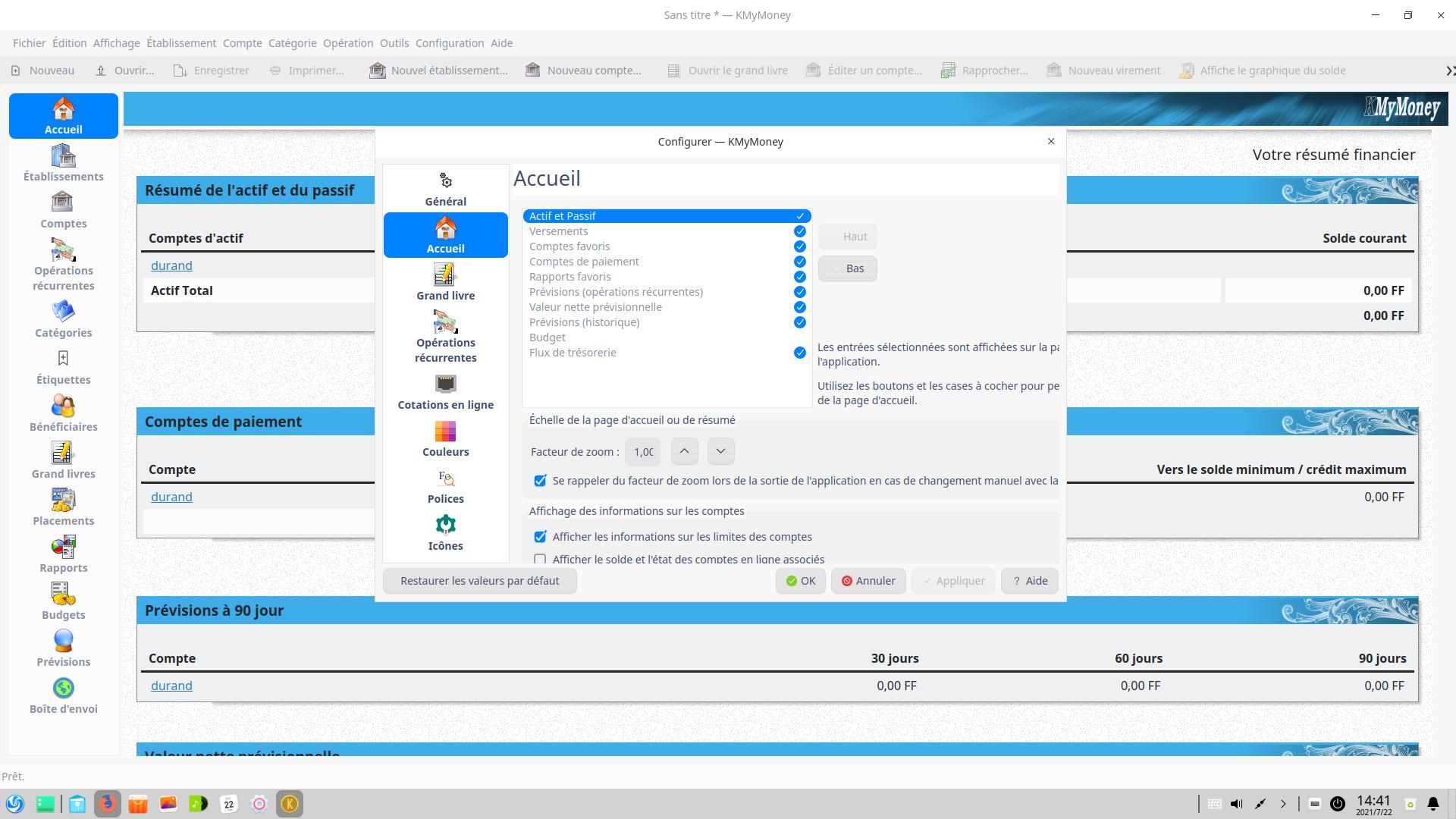The width and height of the screenshot is (1456, 819).
Task: Toggle Flux de trésorerie checkbox
Action: (799, 353)
